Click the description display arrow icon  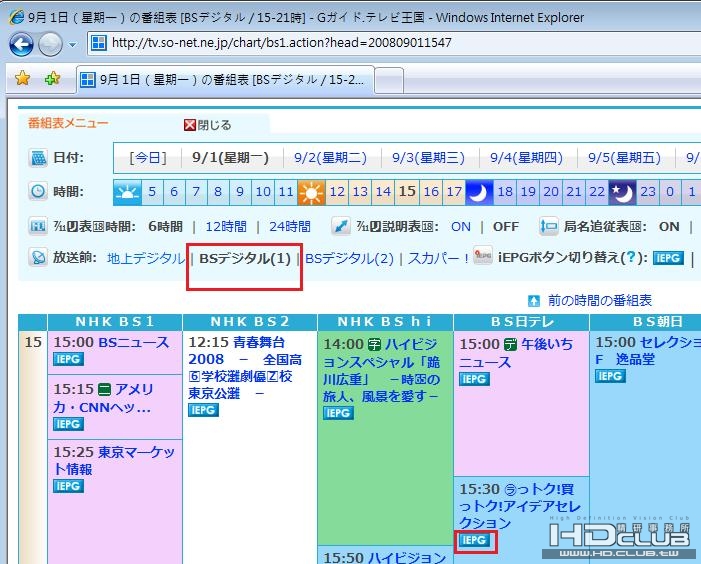(341, 227)
